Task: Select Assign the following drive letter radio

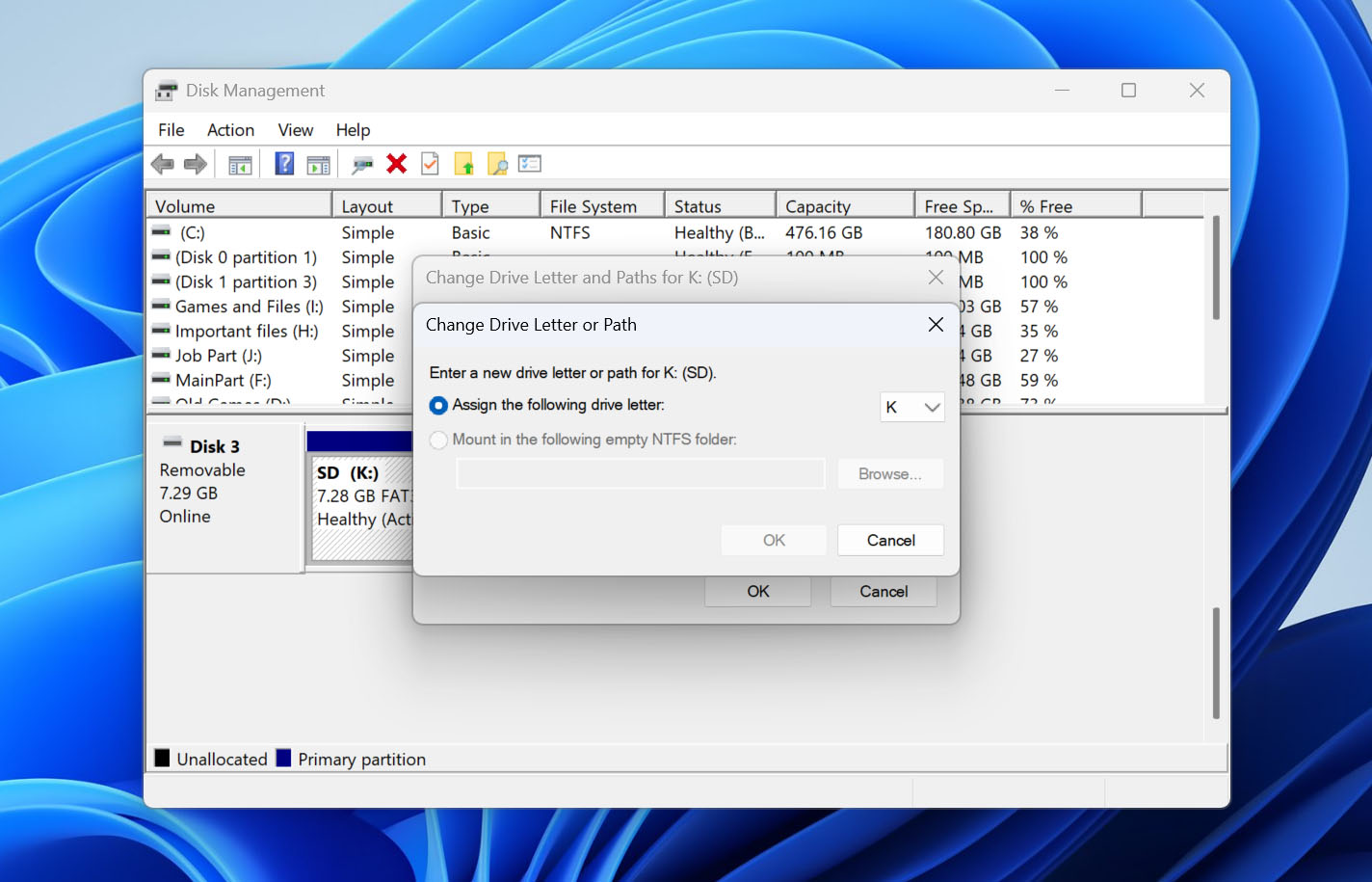Action: pyautogui.click(x=438, y=406)
